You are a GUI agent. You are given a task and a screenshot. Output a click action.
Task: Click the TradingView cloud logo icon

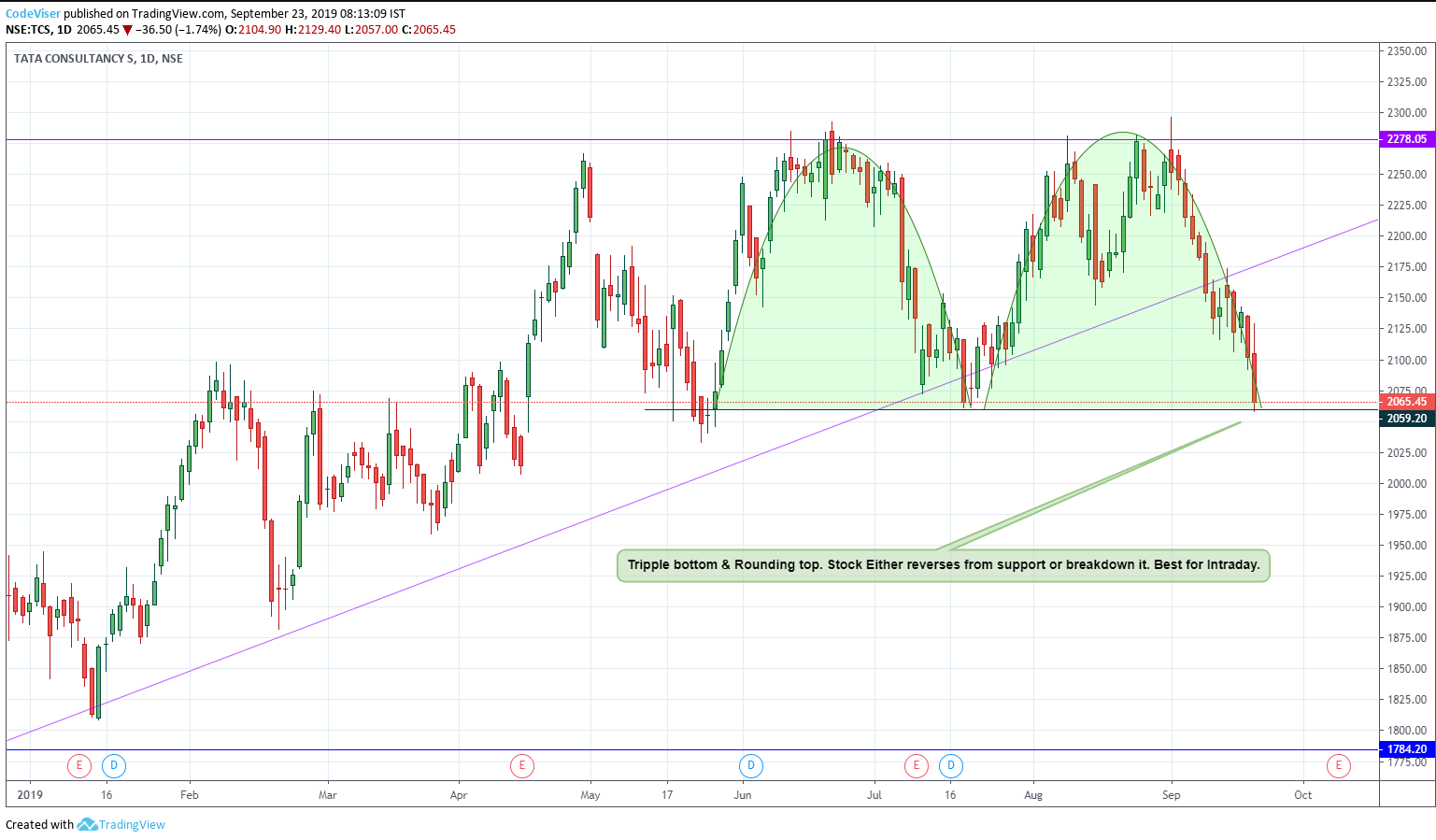click(x=87, y=824)
